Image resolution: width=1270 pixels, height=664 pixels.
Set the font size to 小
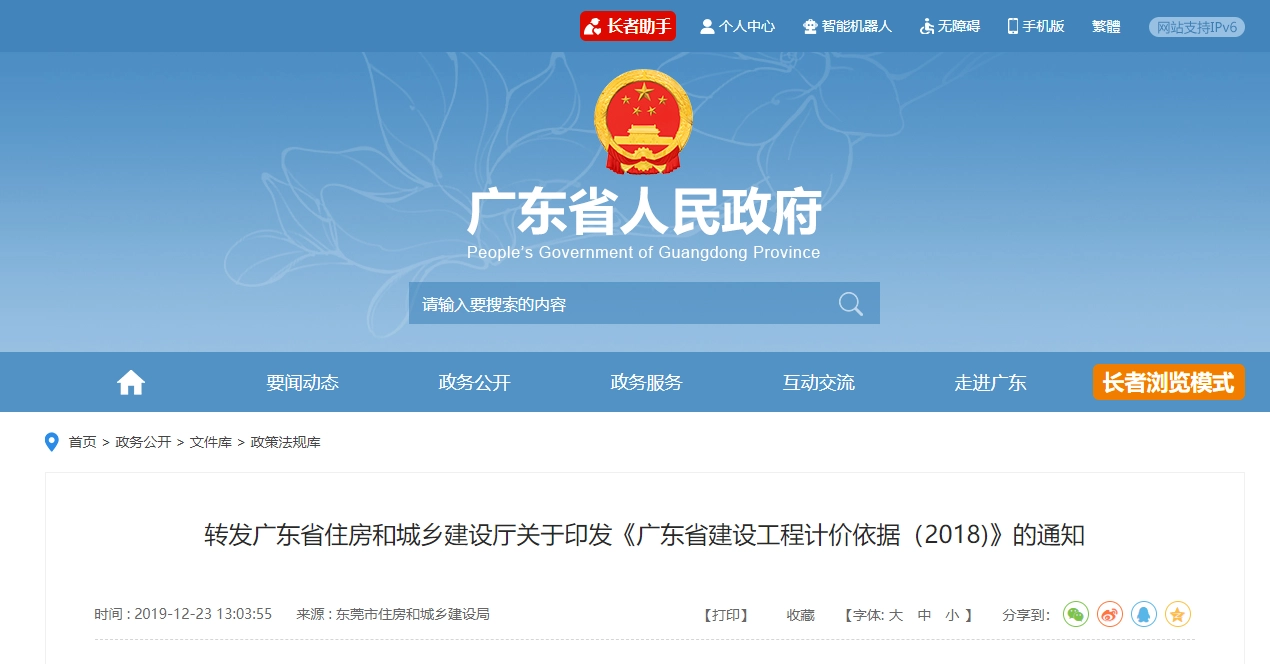point(952,615)
